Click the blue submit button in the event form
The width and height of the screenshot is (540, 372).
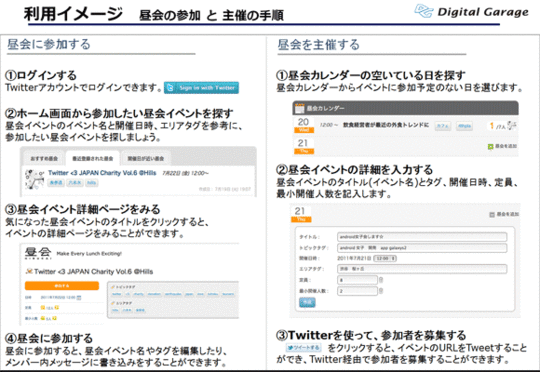307,302
